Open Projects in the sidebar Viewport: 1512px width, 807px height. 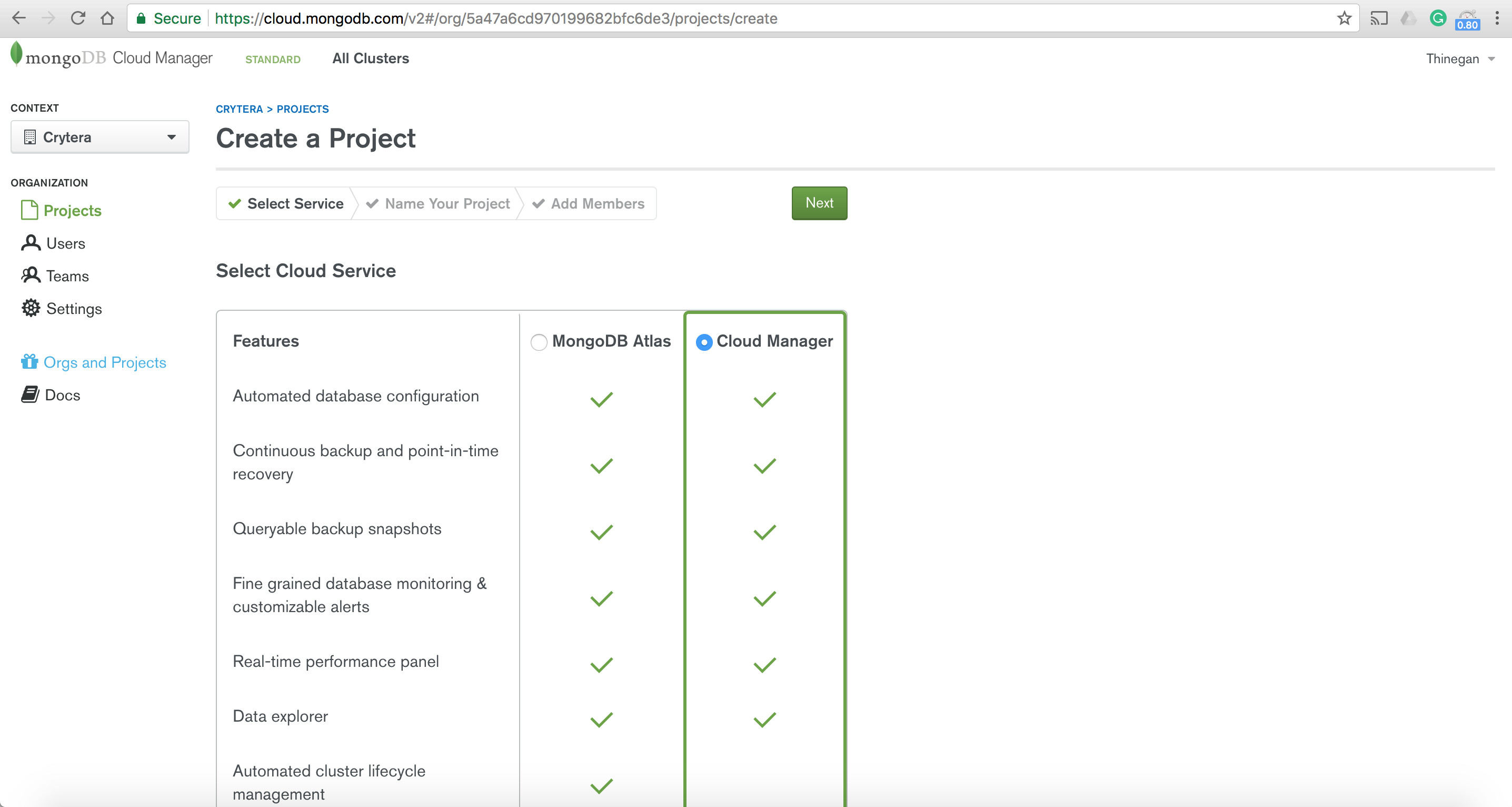(x=72, y=210)
